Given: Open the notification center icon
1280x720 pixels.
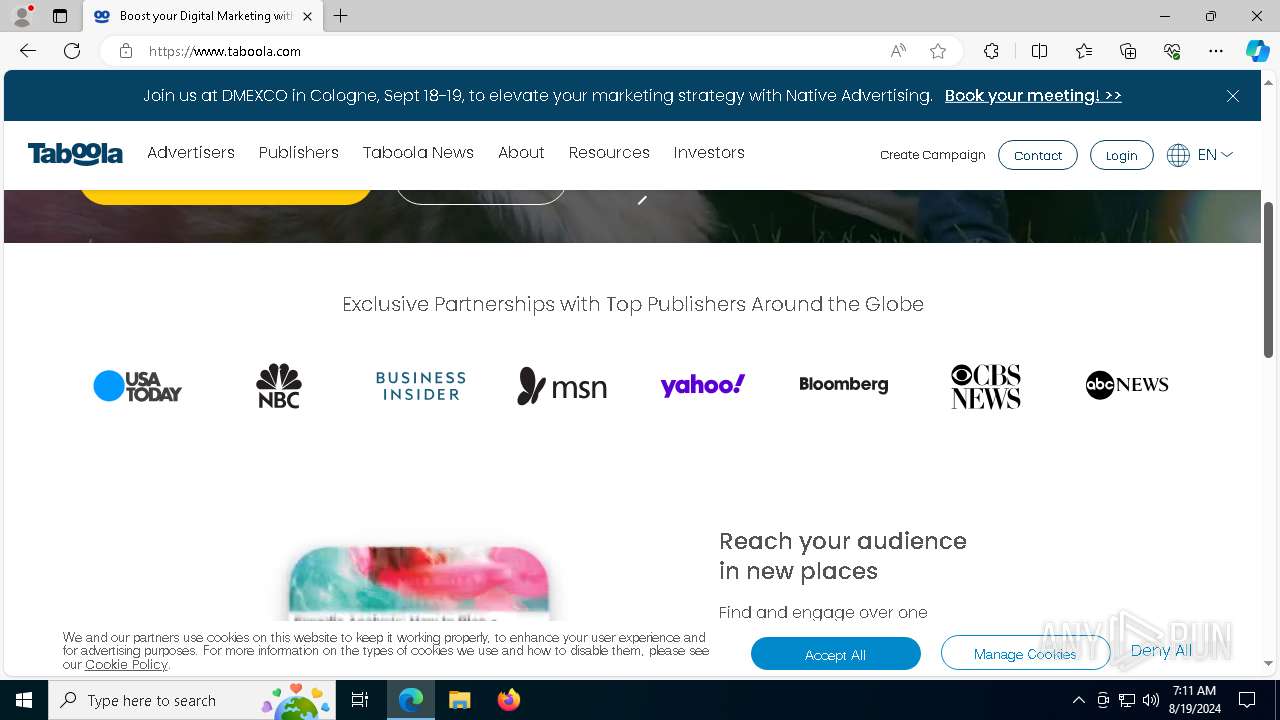Looking at the screenshot, I should point(1247,700).
